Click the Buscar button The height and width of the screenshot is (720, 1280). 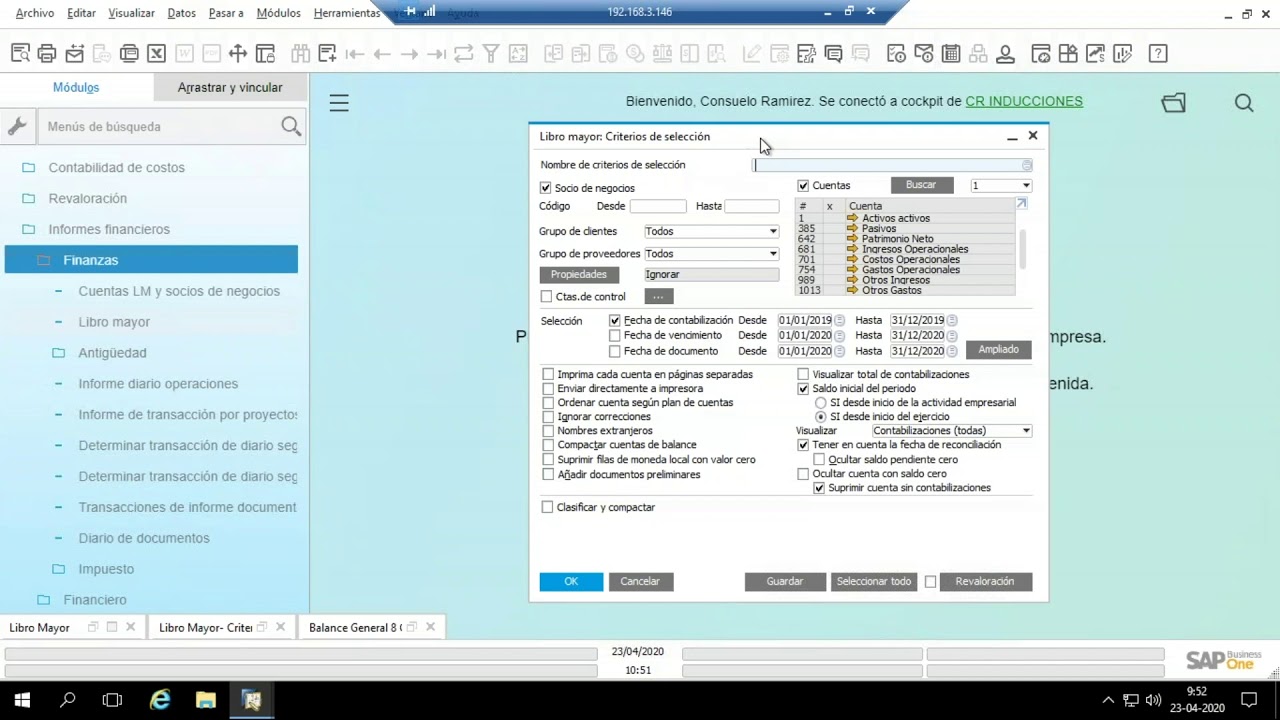coord(921,185)
